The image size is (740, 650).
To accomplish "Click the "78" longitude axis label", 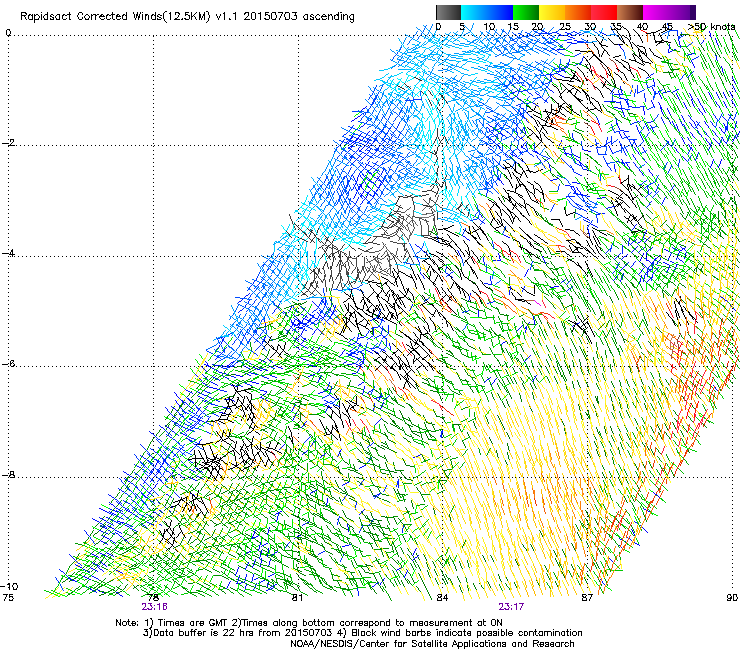I will click(x=152, y=598).
